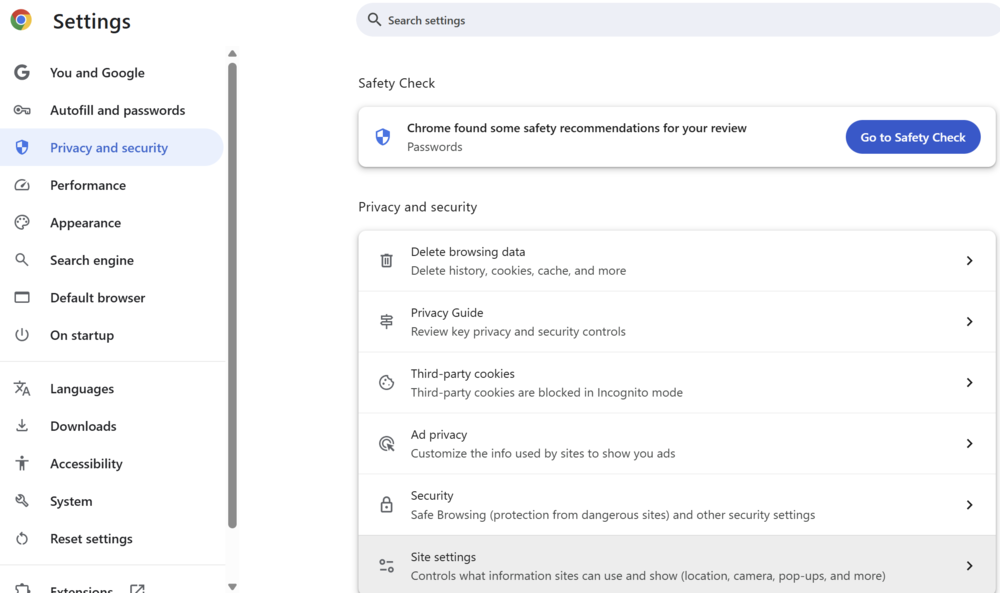This screenshot has width=1000, height=593.
Task: Click into the Search settings field
Action: tap(678, 20)
